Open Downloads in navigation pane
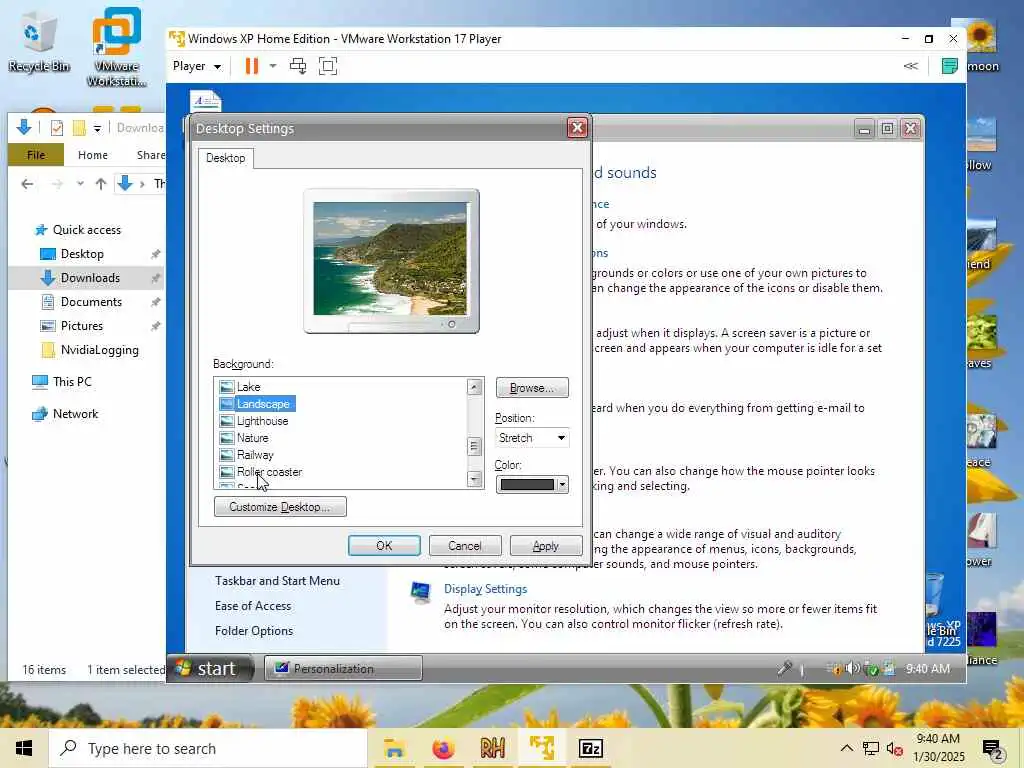This screenshot has width=1024, height=768. pyautogui.click(x=90, y=278)
